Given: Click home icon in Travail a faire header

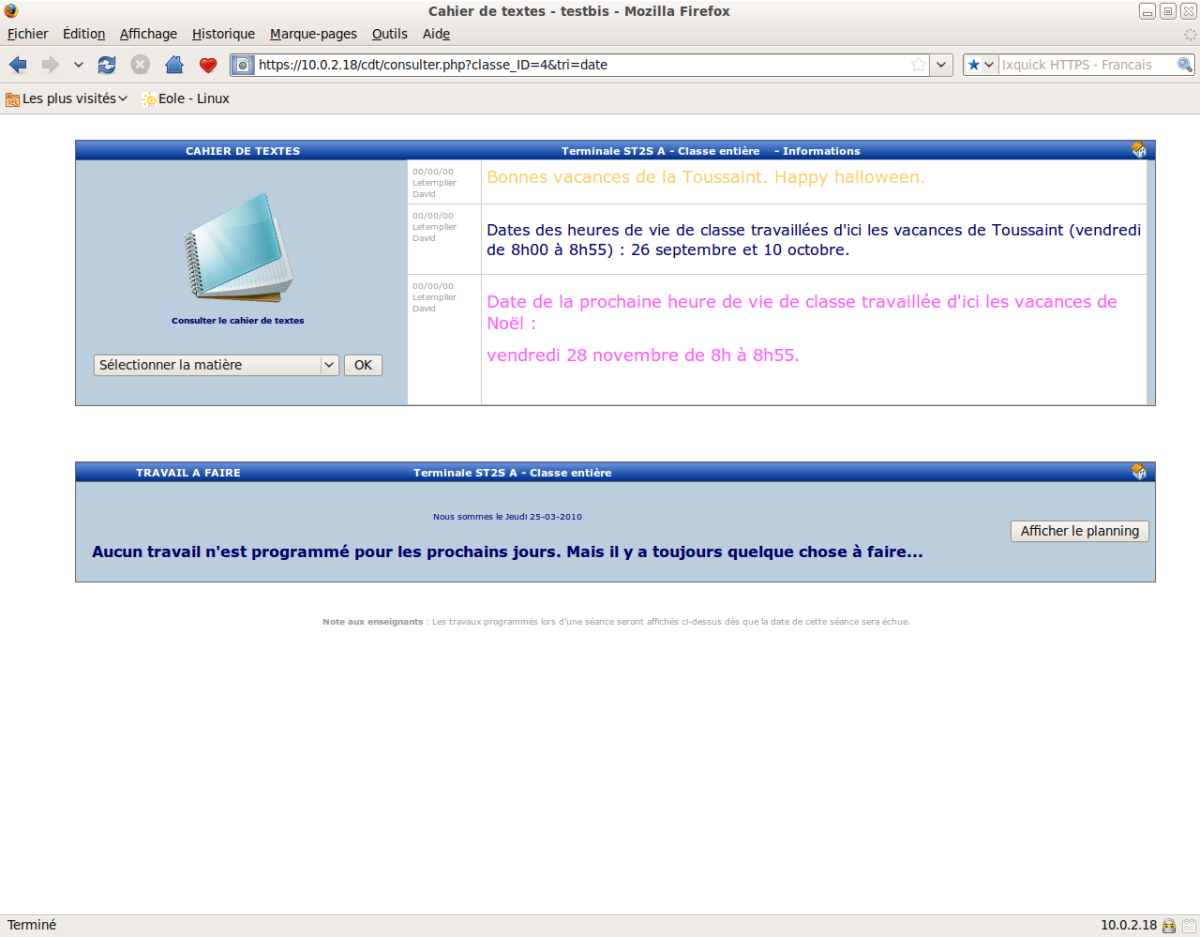Looking at the screenshot, I should (1139, 472).
